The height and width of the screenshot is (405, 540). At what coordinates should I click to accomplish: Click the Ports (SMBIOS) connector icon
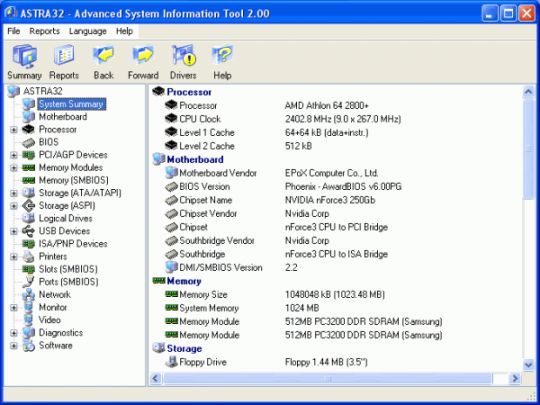29,282
